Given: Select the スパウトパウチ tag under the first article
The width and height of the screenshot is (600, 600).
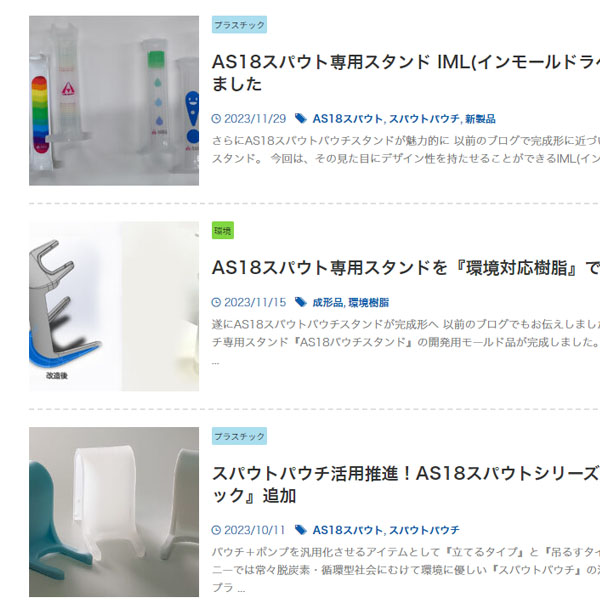Looking at the screenshot, I should [x=424, y=119].
